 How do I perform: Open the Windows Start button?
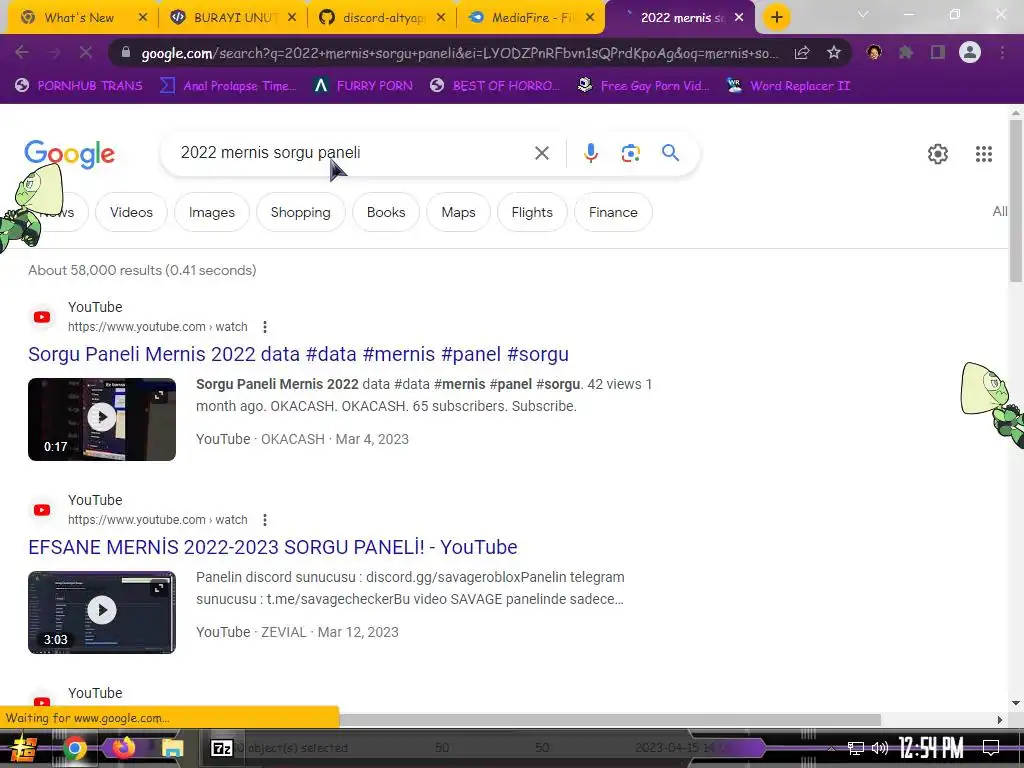pos(24,748)
